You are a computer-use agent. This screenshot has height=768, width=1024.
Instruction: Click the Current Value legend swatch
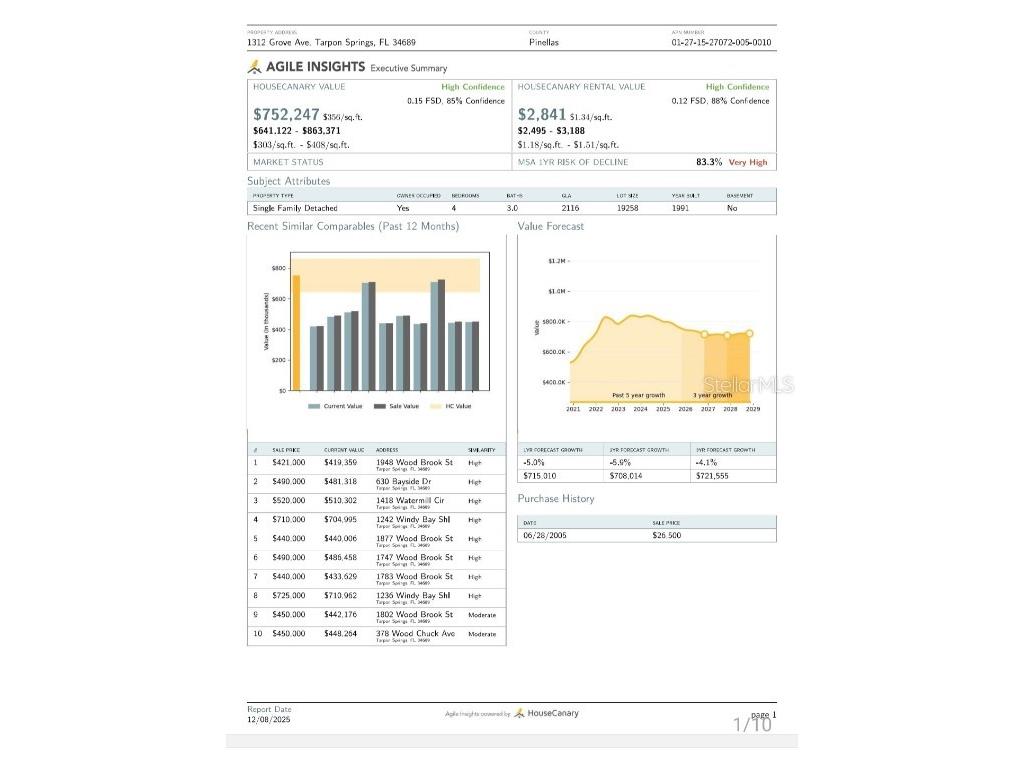[314, 406]
